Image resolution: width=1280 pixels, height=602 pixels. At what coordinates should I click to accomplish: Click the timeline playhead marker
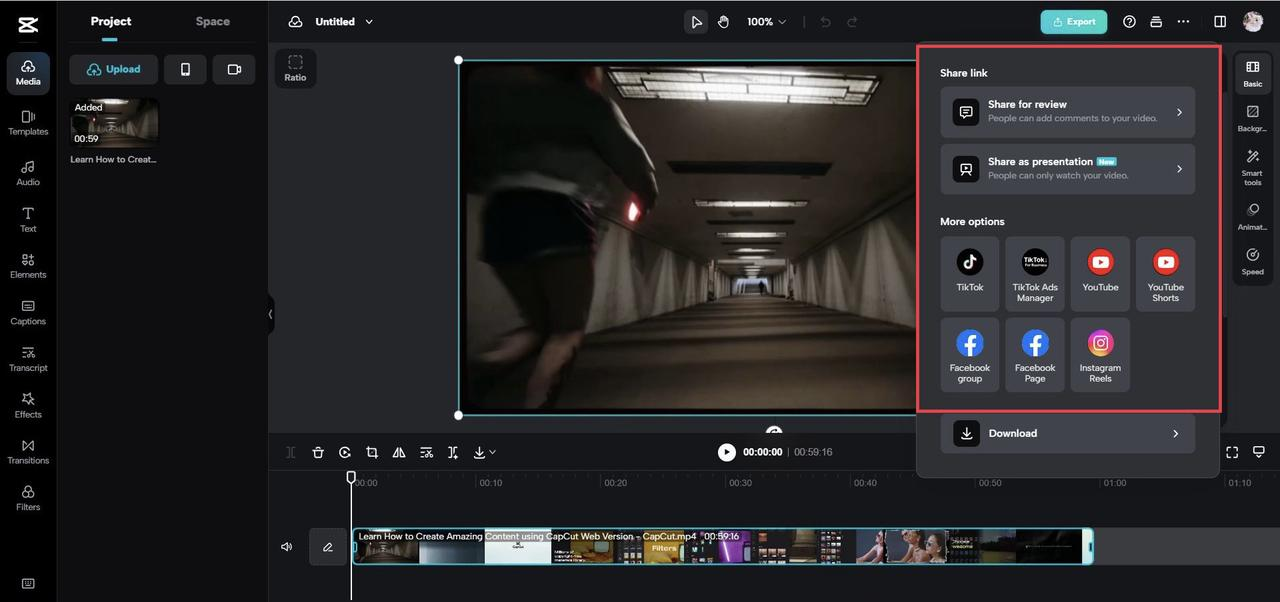click(x=351, y=478)
